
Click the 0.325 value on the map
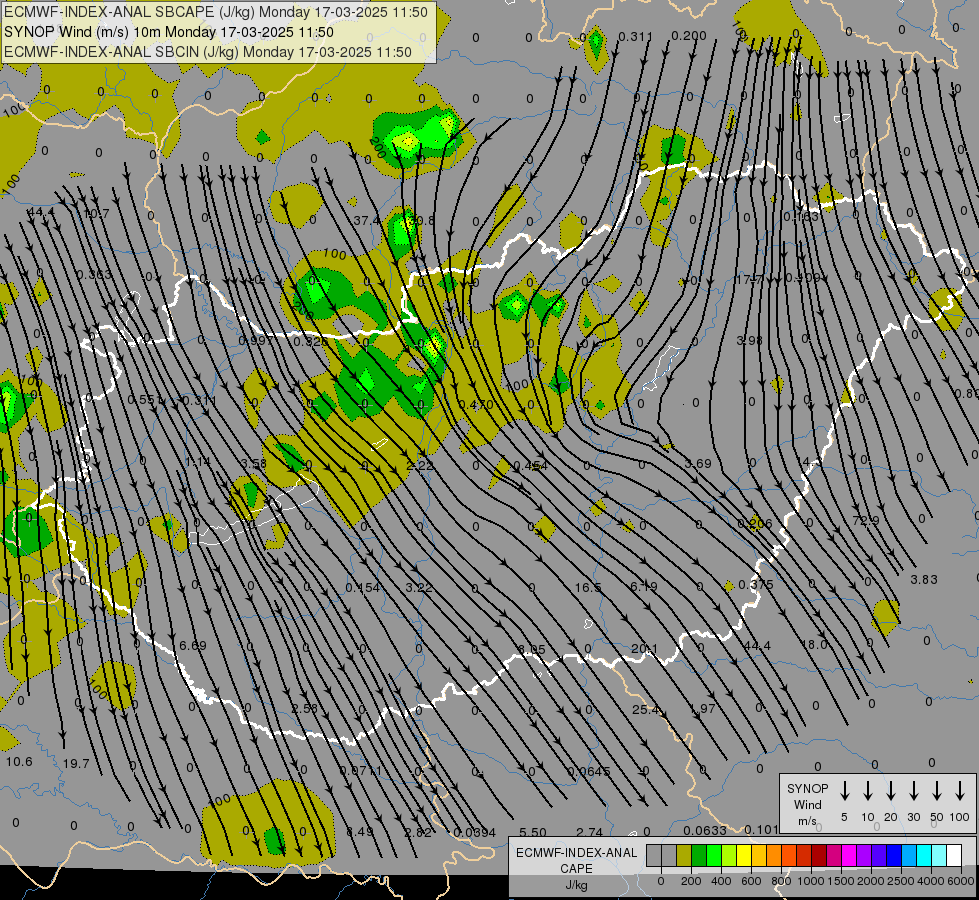(311, 341)
